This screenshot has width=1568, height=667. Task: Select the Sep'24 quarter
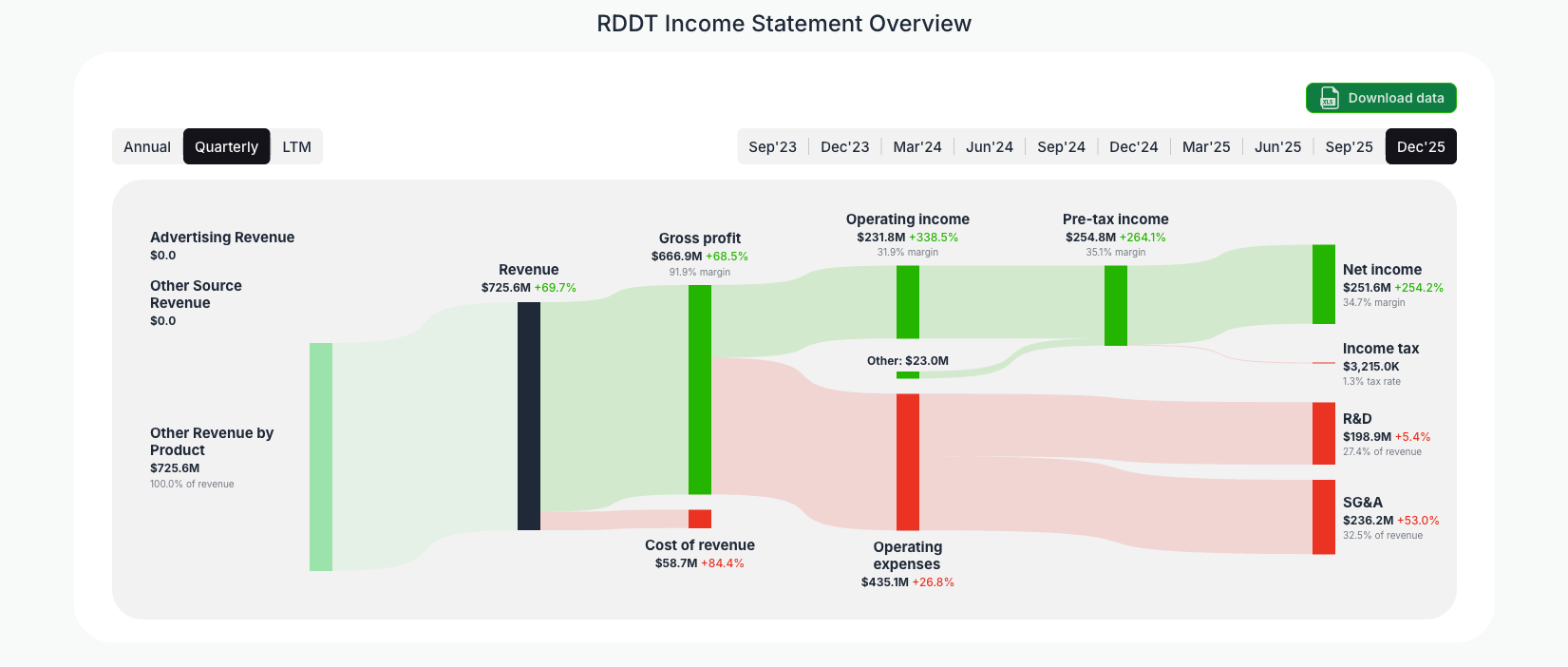(x=1061, y=146)
